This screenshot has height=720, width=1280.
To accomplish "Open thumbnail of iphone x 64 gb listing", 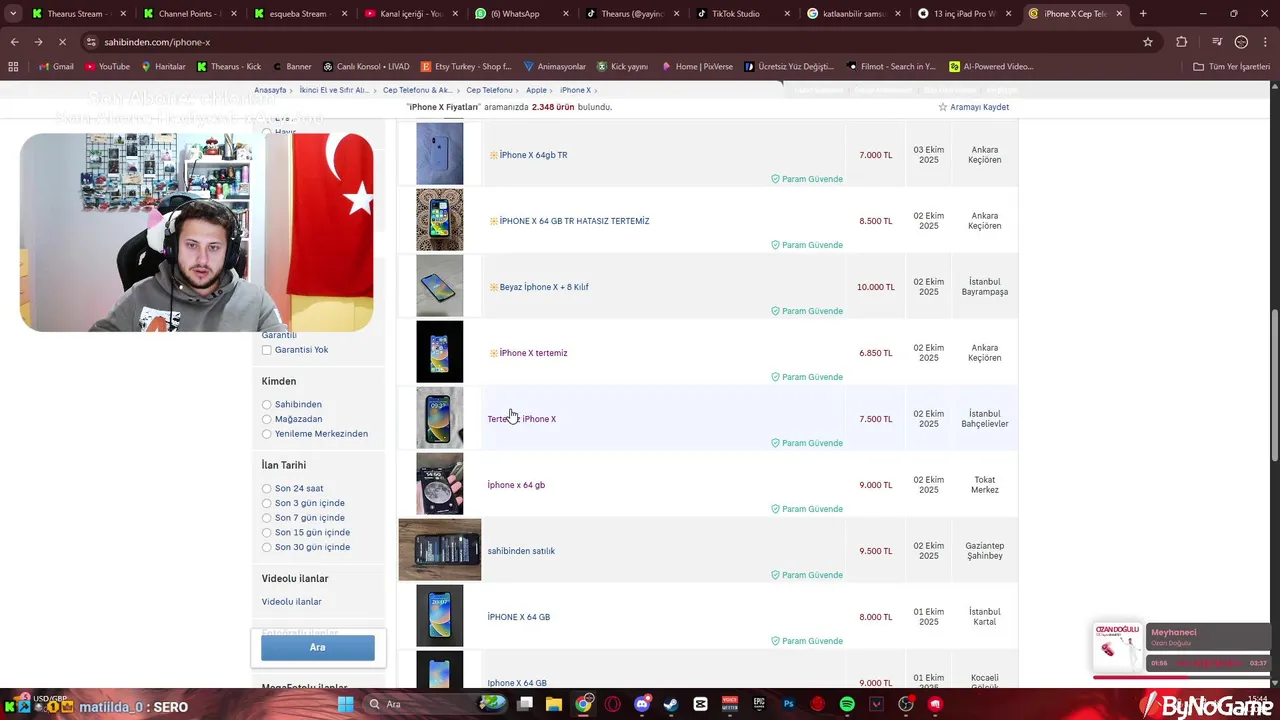I will tap(440, 484).
